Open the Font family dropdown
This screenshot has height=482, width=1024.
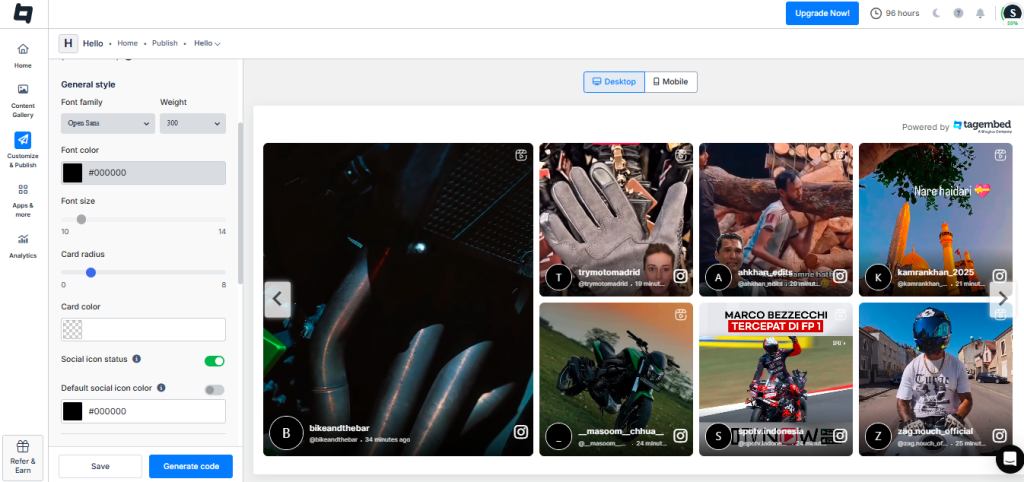(x=108, y=123)
